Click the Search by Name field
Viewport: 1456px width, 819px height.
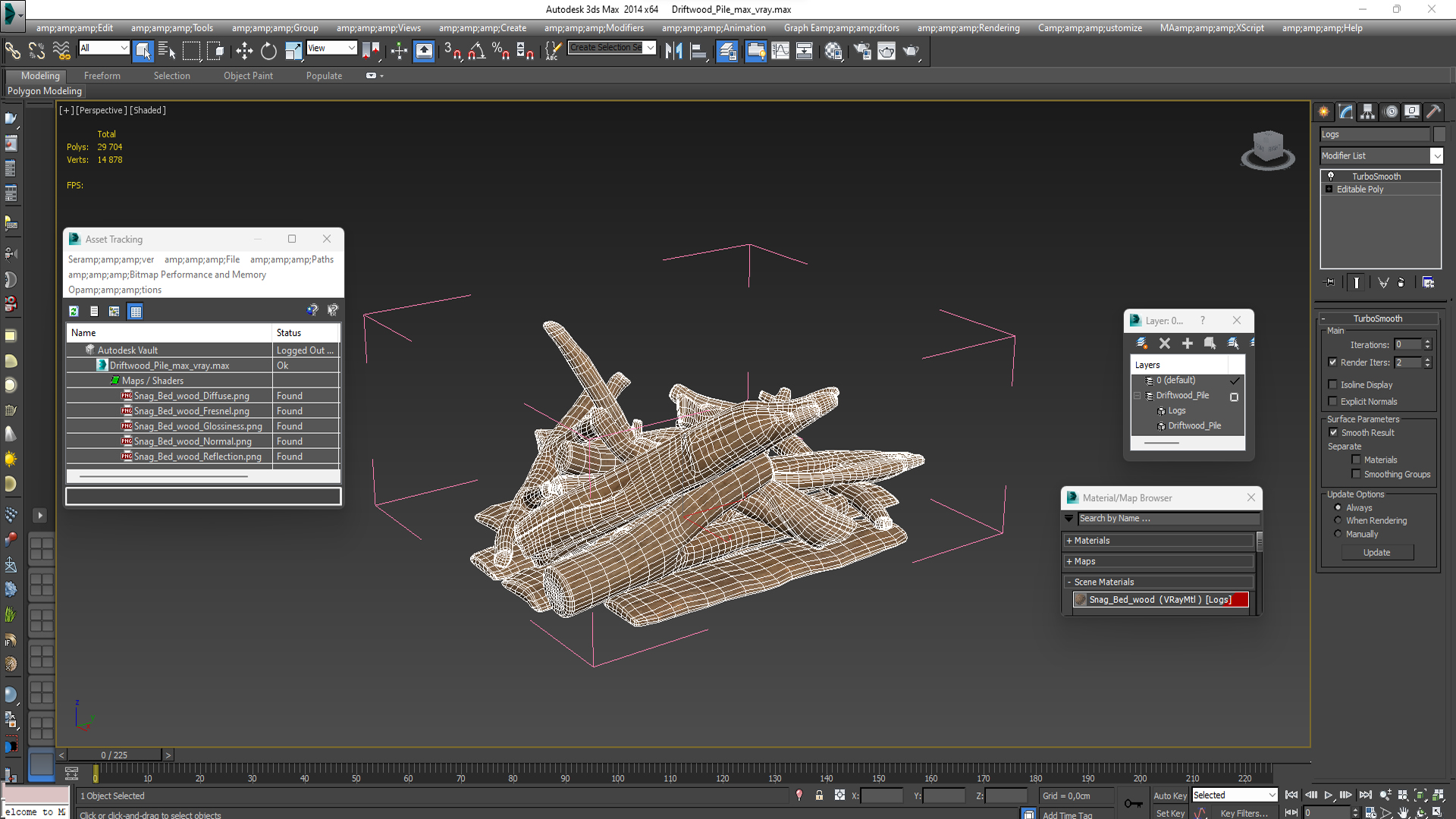point(1169,519)
